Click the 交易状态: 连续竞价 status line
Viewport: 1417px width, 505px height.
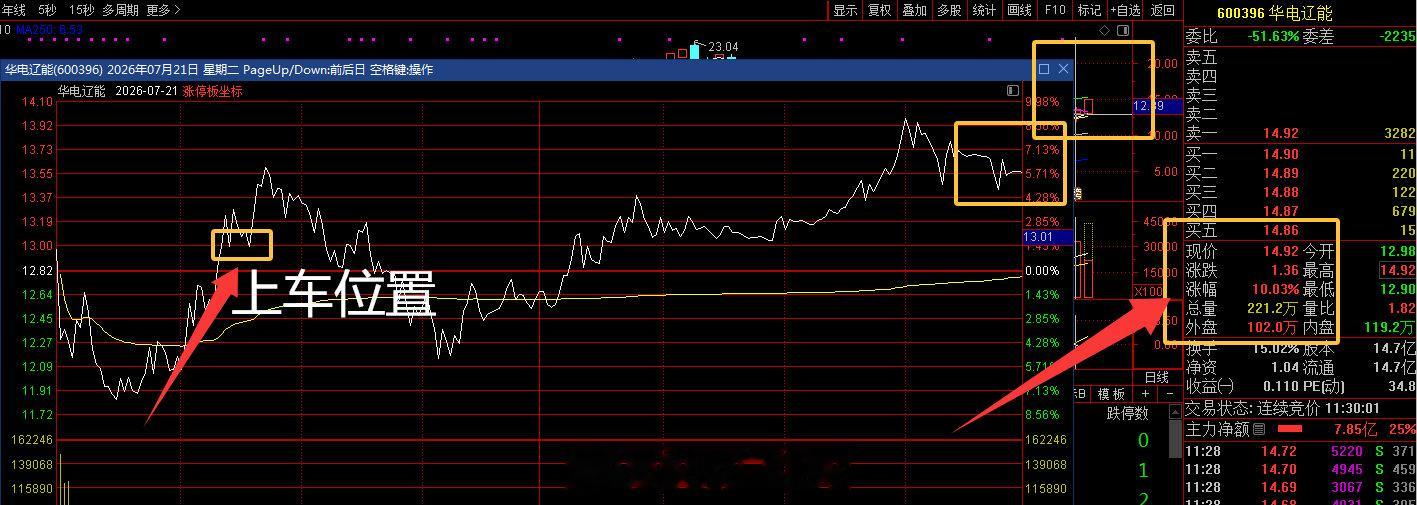click(x=1283, y=408)
